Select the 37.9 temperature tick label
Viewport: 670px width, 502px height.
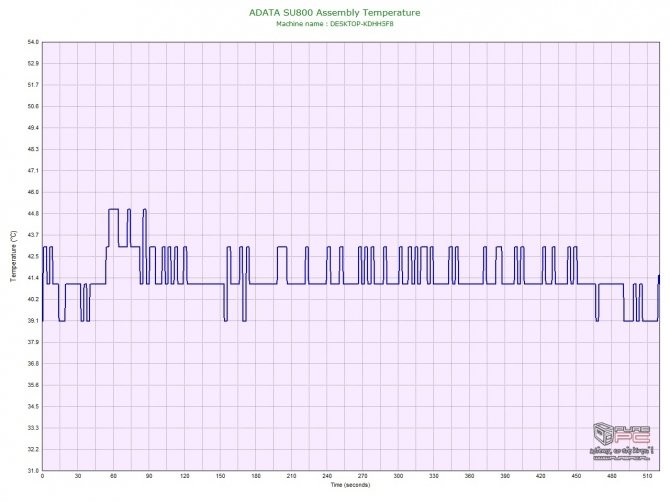(33, 342)
